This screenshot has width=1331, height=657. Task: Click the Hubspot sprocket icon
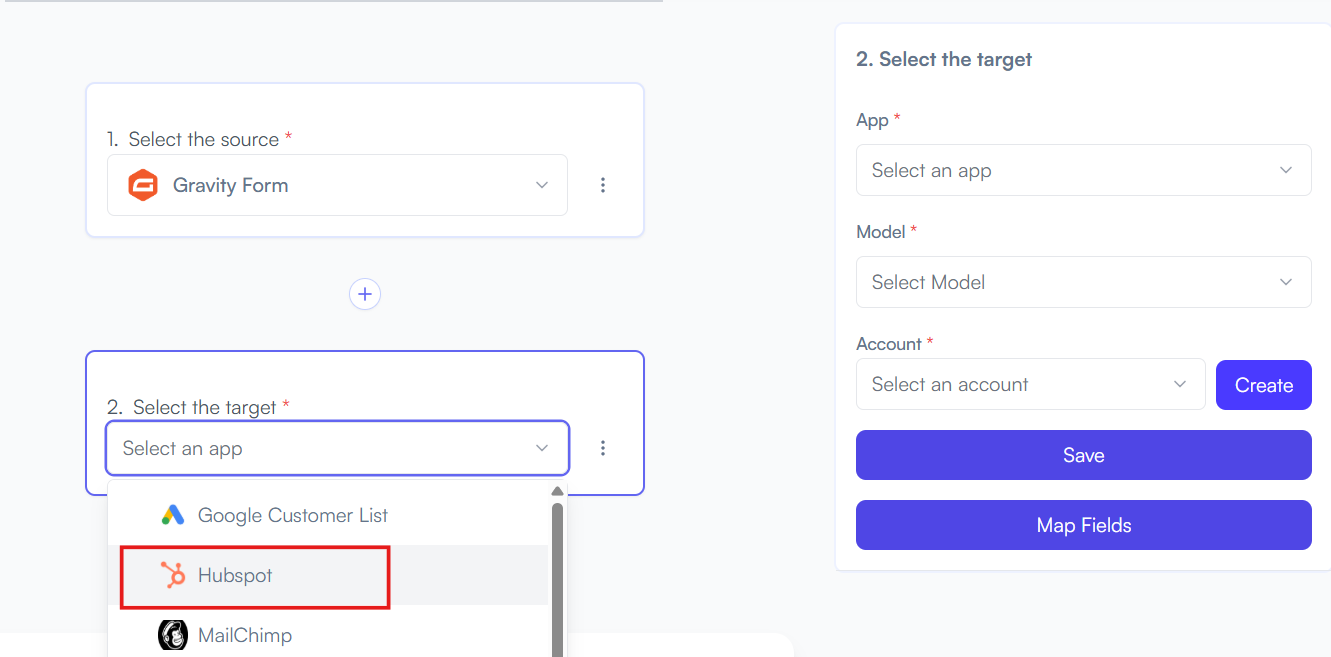coord(173,575)
